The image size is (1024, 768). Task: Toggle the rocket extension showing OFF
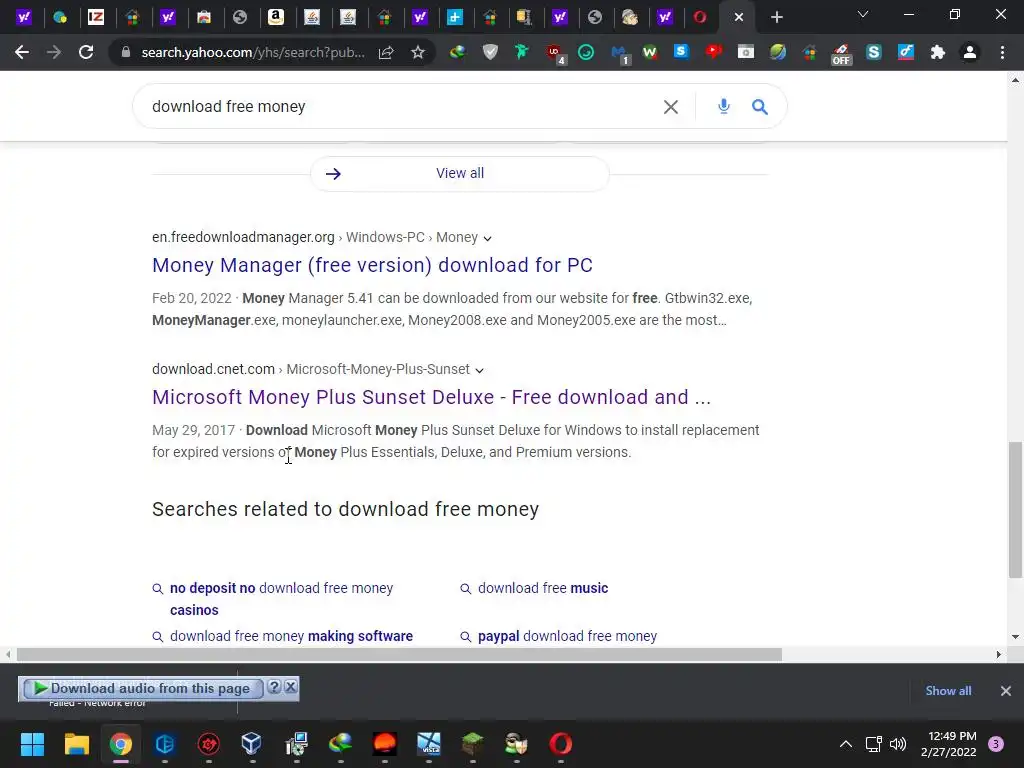click(841, 53)
